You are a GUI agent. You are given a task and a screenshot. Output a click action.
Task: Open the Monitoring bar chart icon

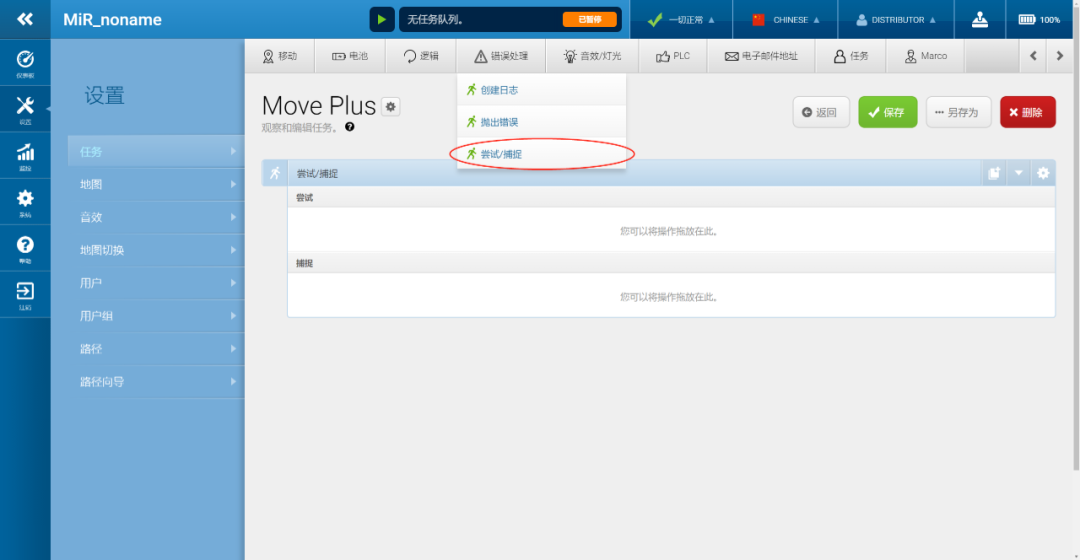tap(25, 156)
